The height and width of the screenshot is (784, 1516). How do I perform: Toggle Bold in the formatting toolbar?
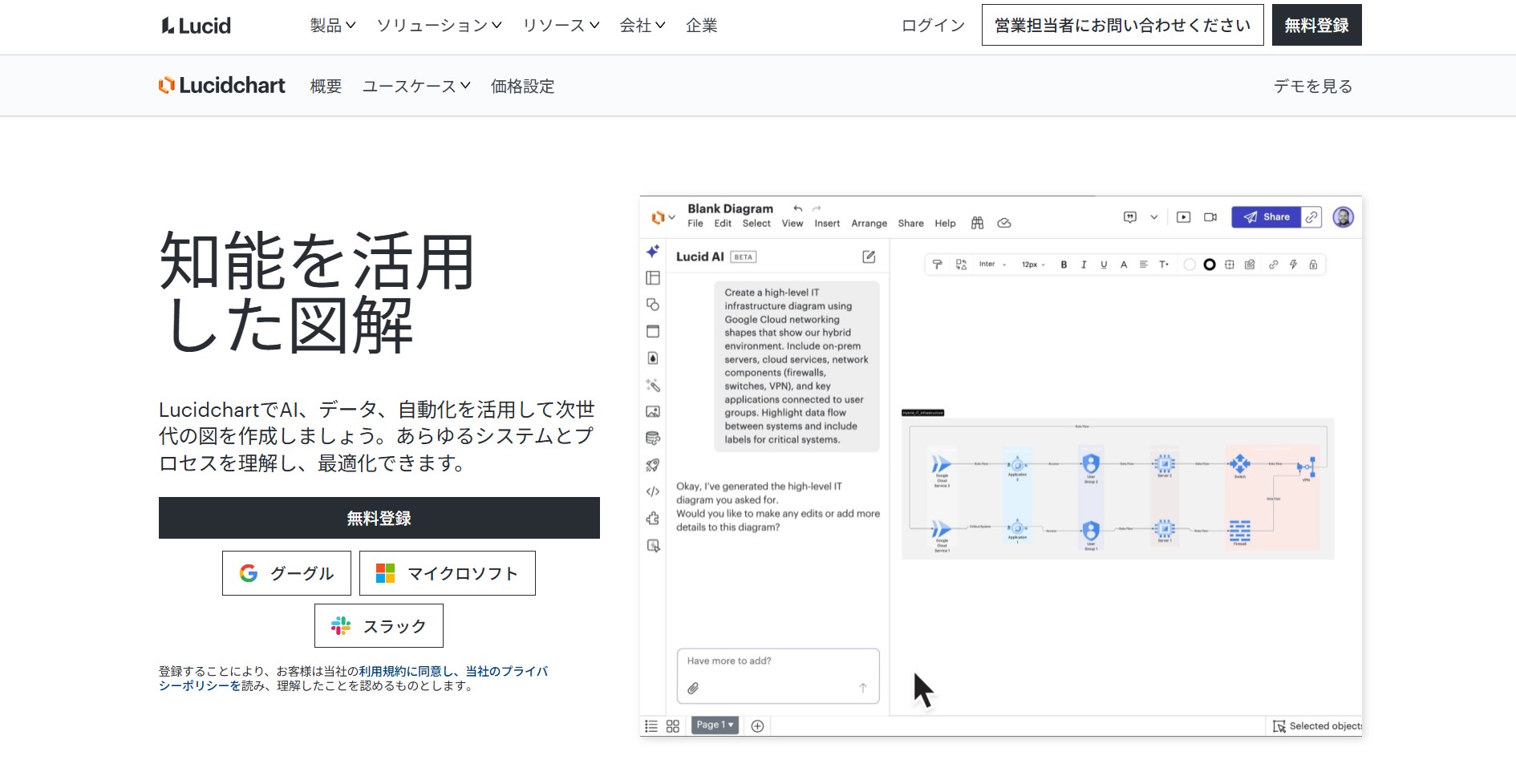click(1064, 265)
